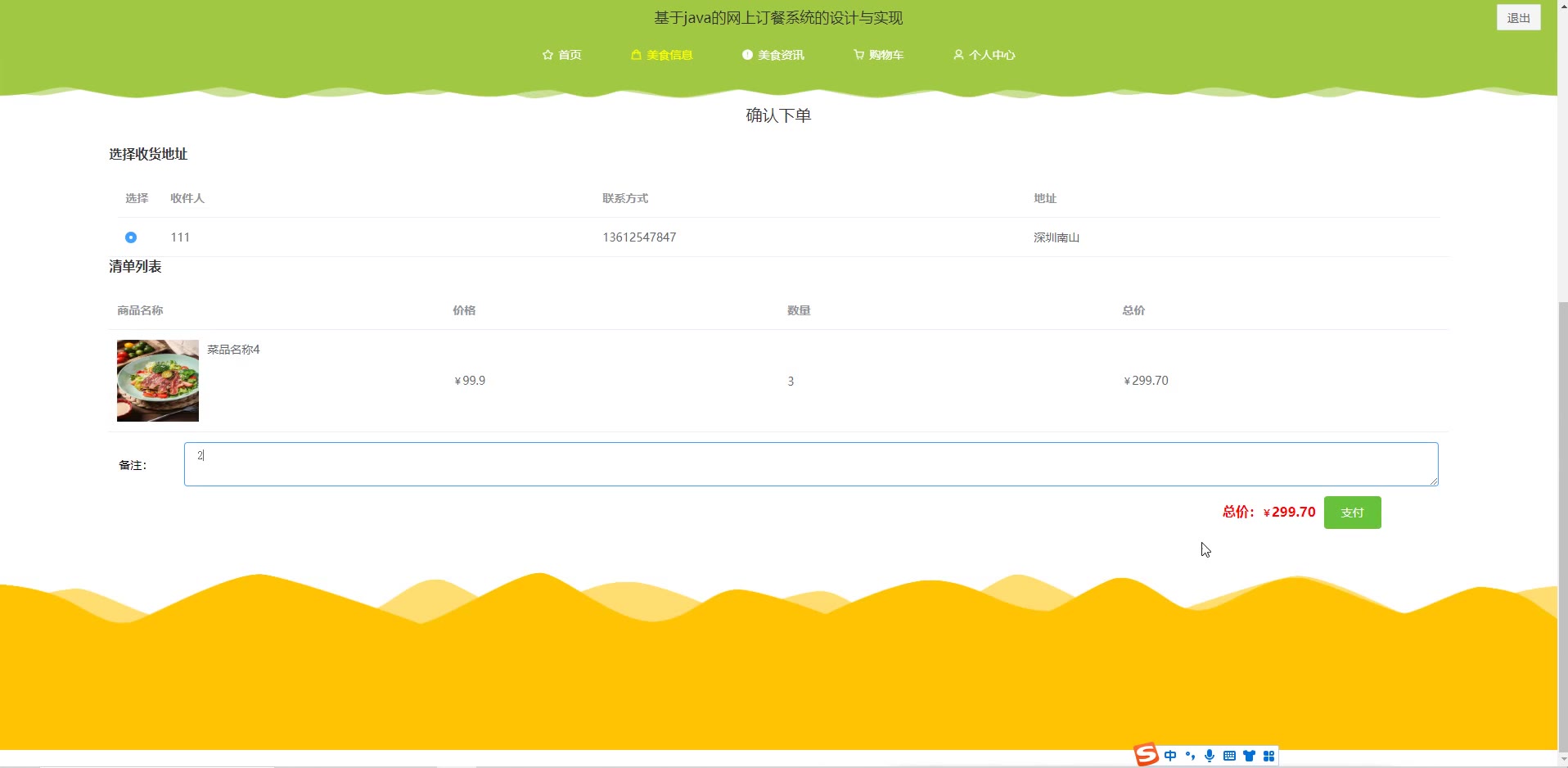
Task: Click the address text 深圳南山
Action: (1057, 237)
